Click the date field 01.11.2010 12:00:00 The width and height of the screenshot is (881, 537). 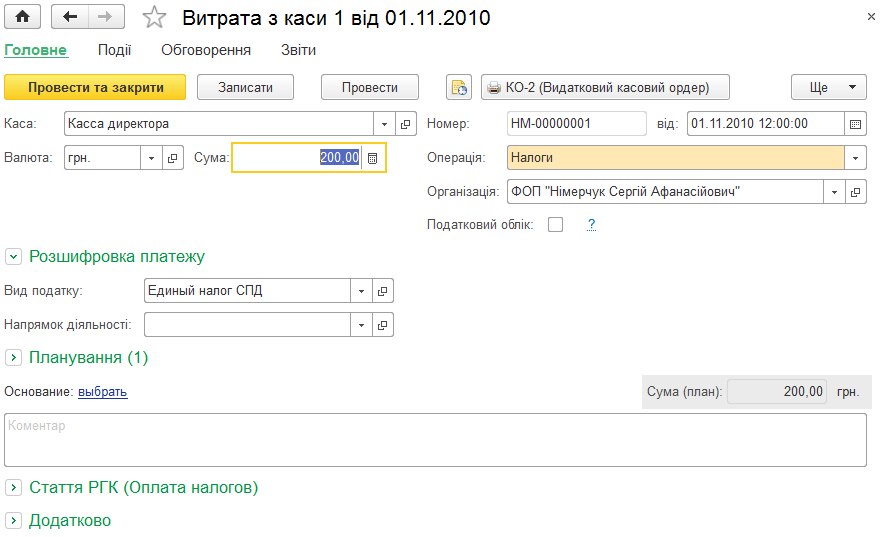click(766, 124)
